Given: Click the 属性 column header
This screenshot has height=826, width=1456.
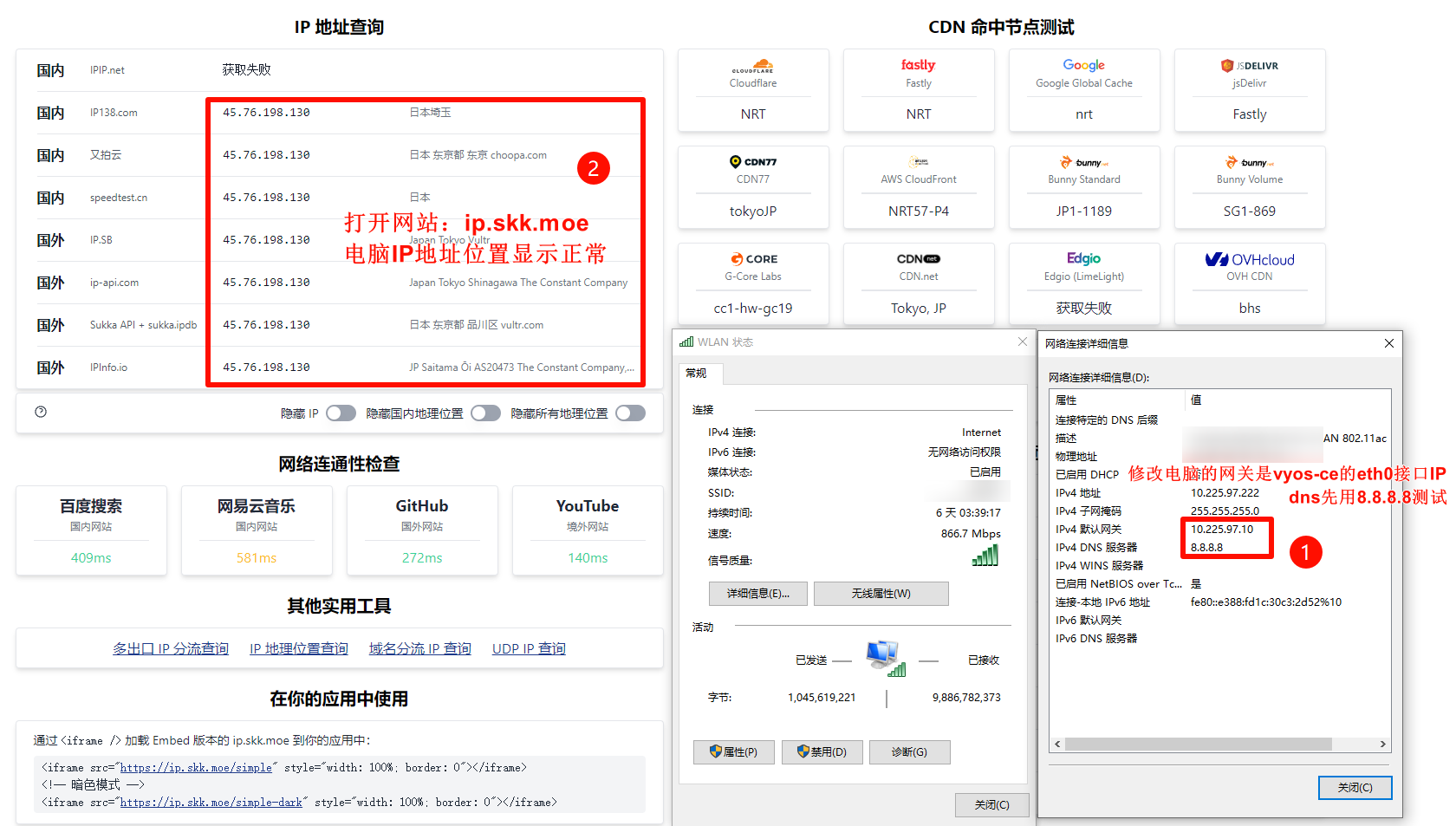Looking at the screenshot, I should tap(1116, 400).
